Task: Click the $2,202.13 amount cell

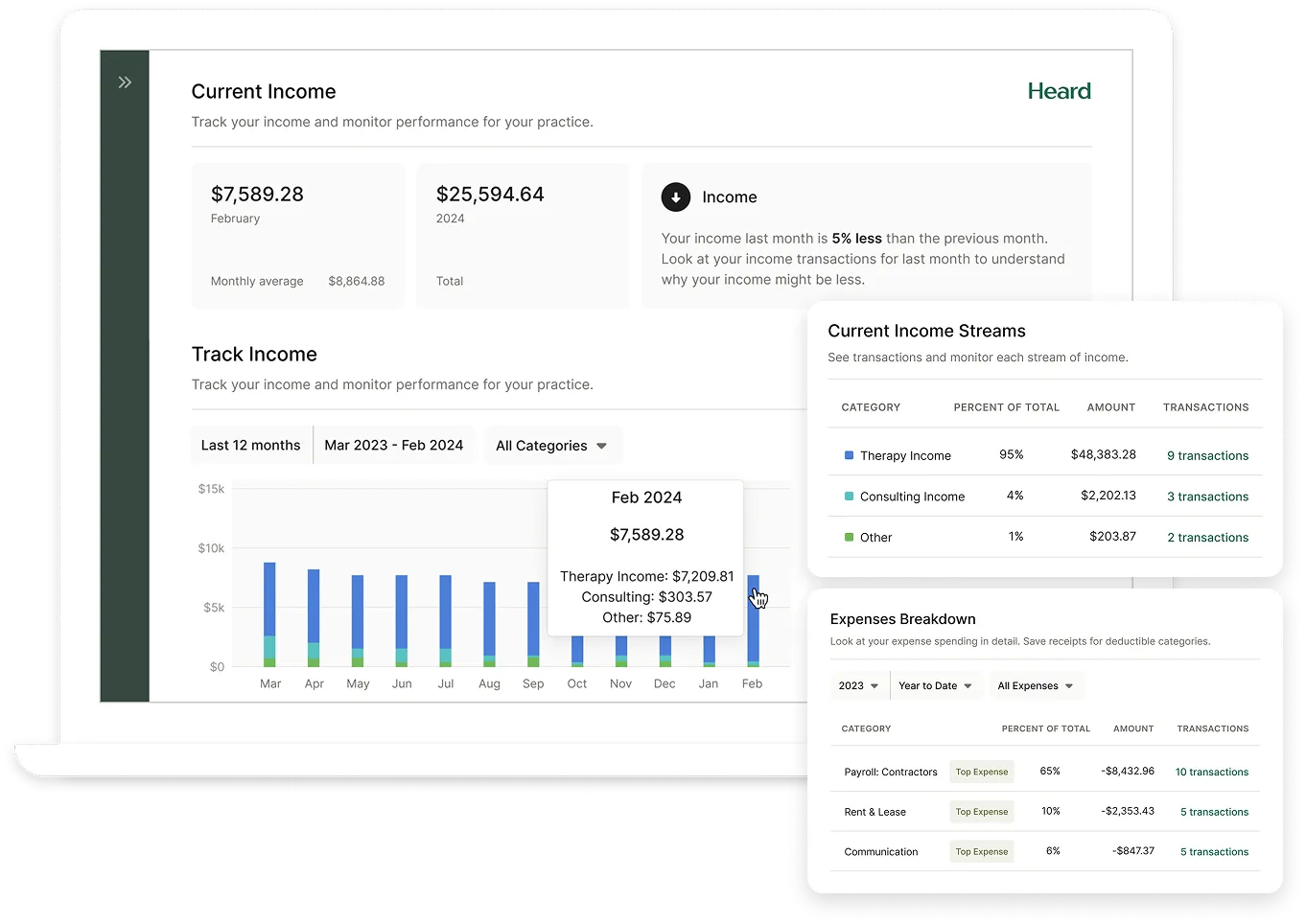Action: point(1108,496)
